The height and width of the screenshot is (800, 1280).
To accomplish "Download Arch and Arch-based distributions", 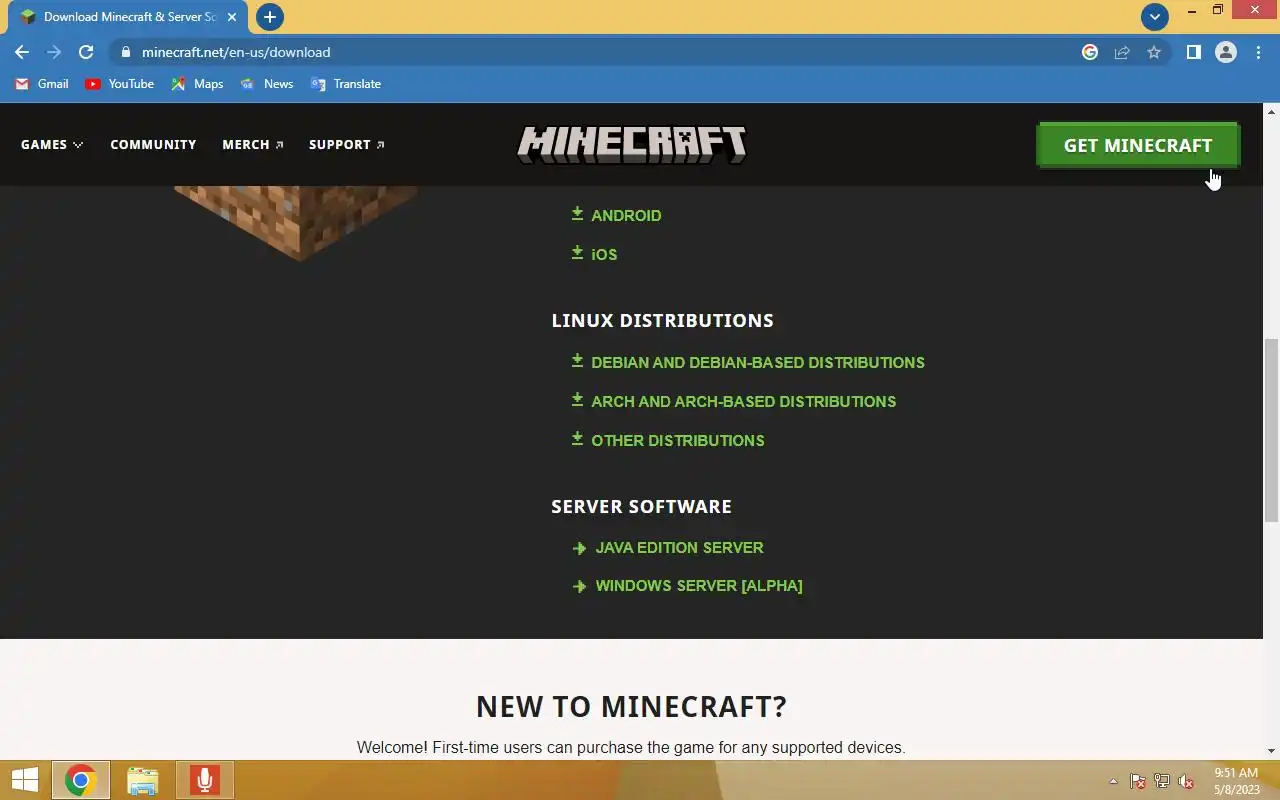I will [x=743, y=401].
